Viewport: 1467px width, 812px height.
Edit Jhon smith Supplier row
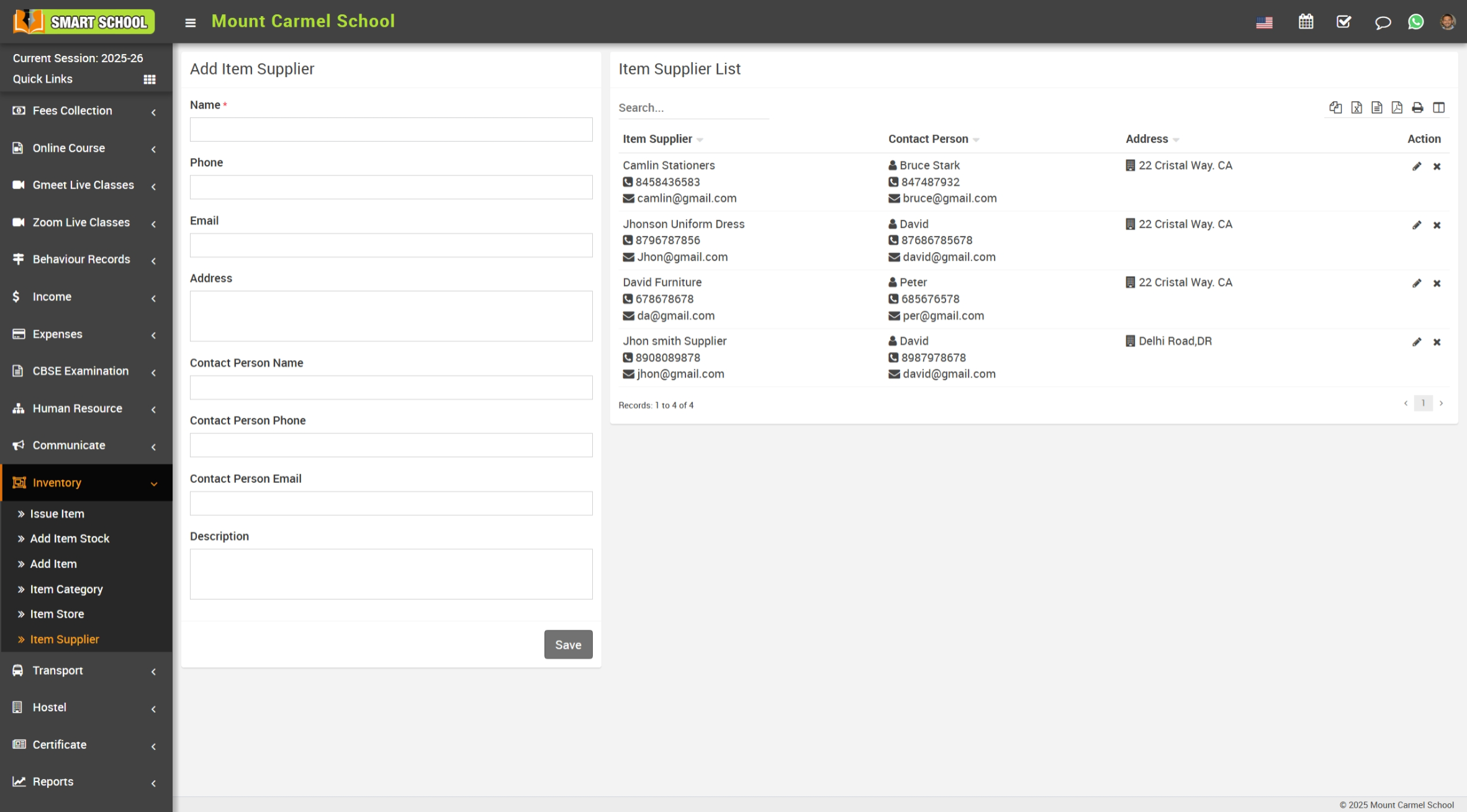pyautogui.click(x=1417, y=343)
